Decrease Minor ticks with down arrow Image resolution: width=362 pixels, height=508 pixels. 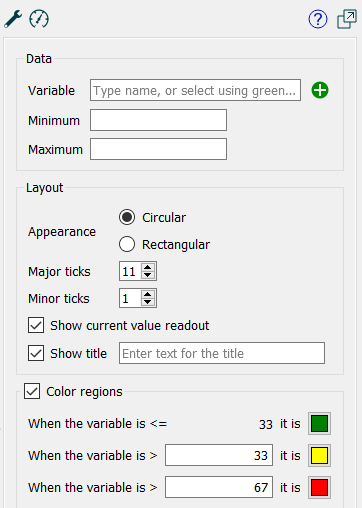[x=148, y=302]
